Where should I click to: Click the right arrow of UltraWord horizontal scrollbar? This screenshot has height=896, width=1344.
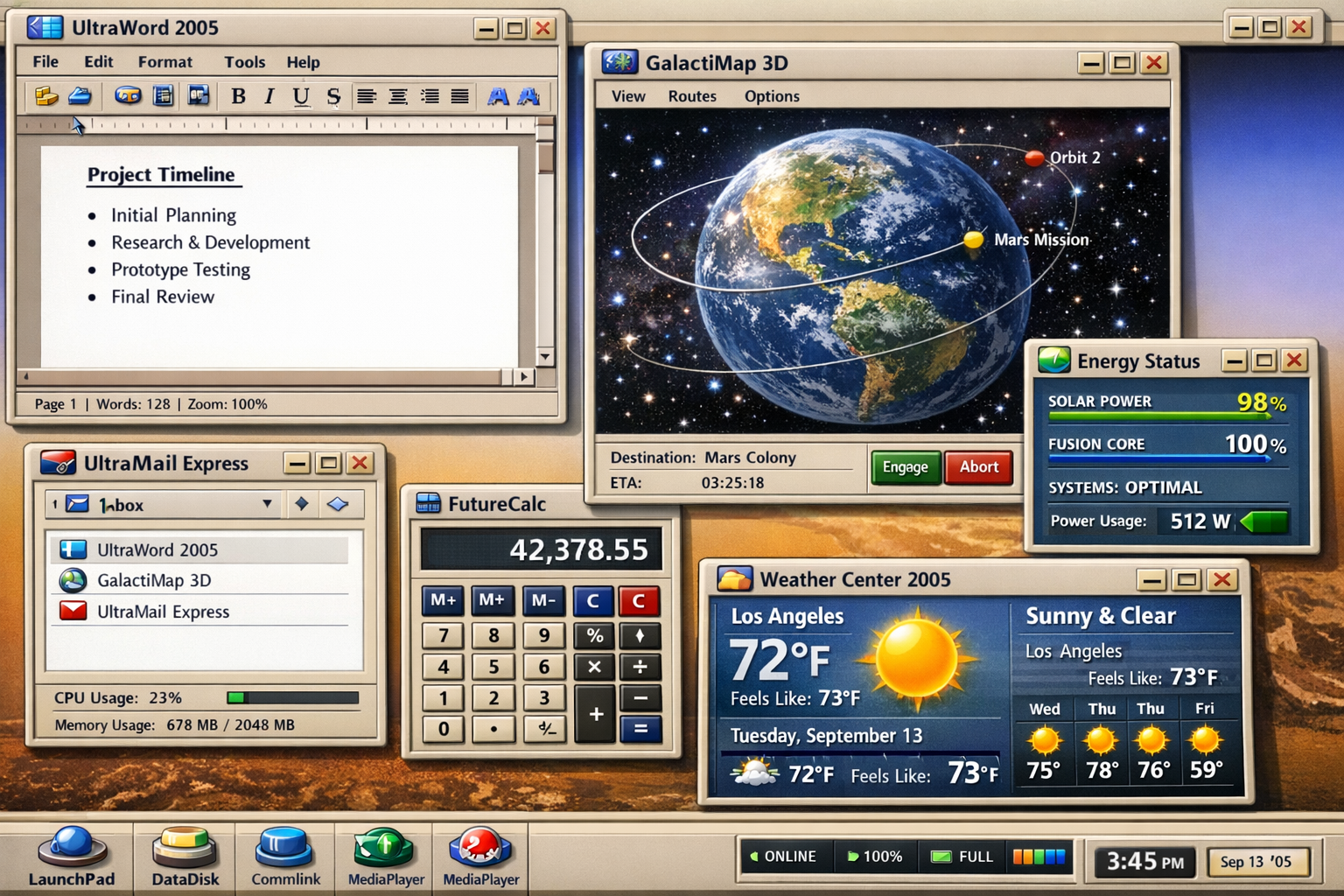pos(523,377)
